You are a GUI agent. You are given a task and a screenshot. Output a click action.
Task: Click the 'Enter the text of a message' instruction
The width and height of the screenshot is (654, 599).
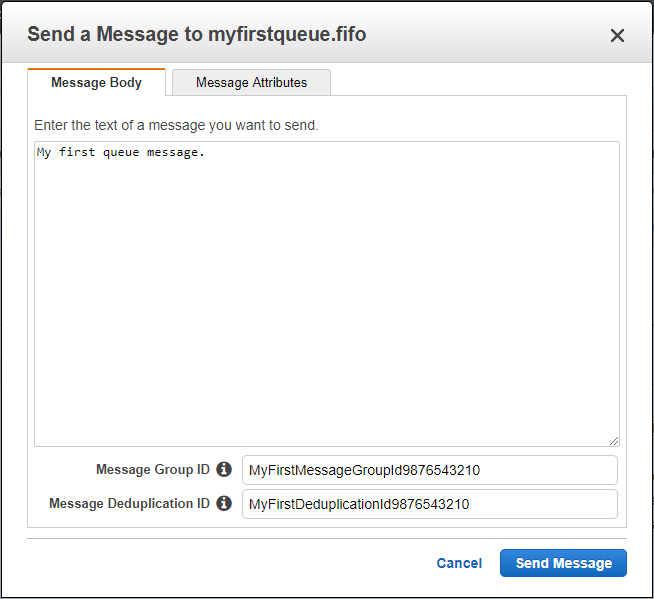(176, 125)
